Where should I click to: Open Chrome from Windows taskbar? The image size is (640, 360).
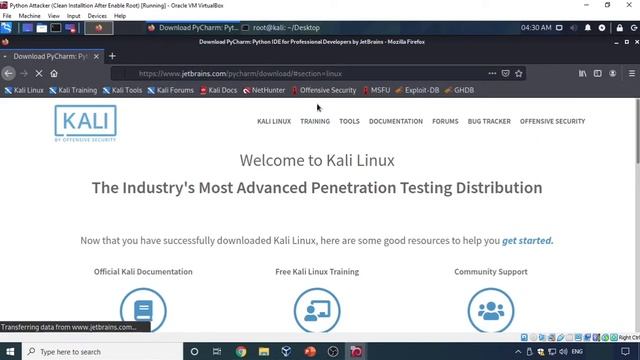241,351
